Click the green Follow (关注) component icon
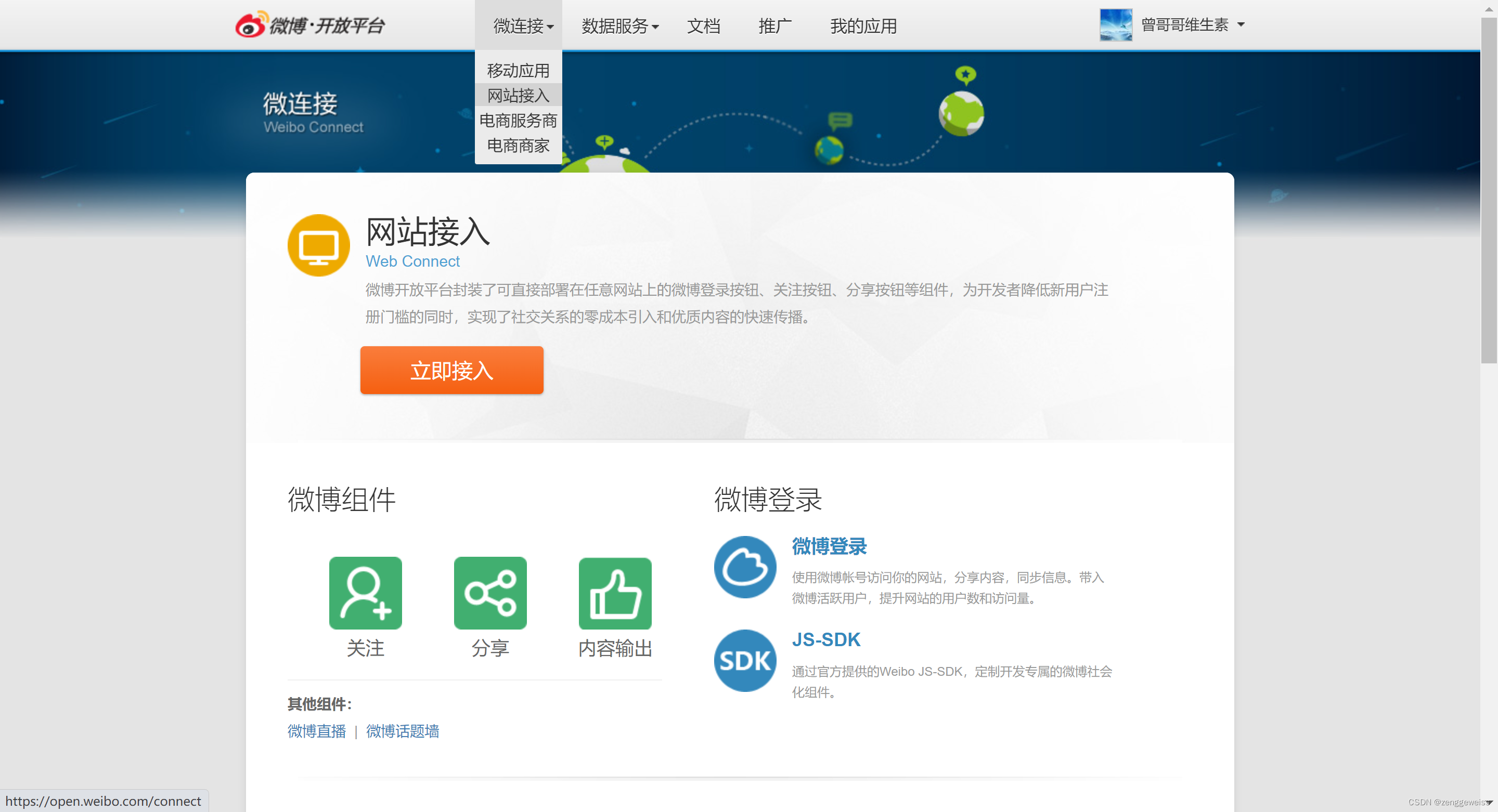This screenshot has height=812, width=1498. tap(365, 592)
